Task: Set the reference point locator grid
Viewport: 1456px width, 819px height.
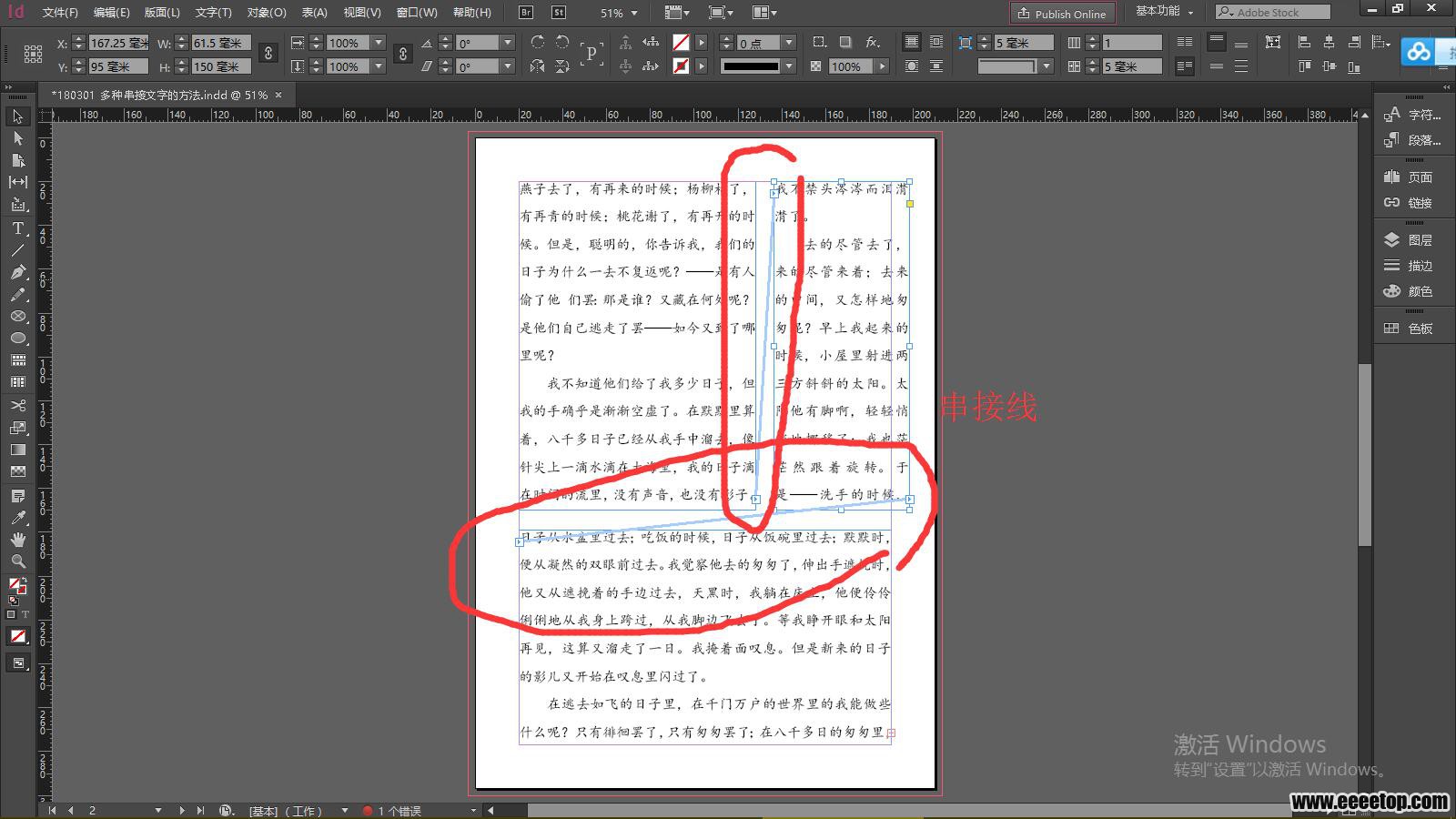Action: click(33, 55)
